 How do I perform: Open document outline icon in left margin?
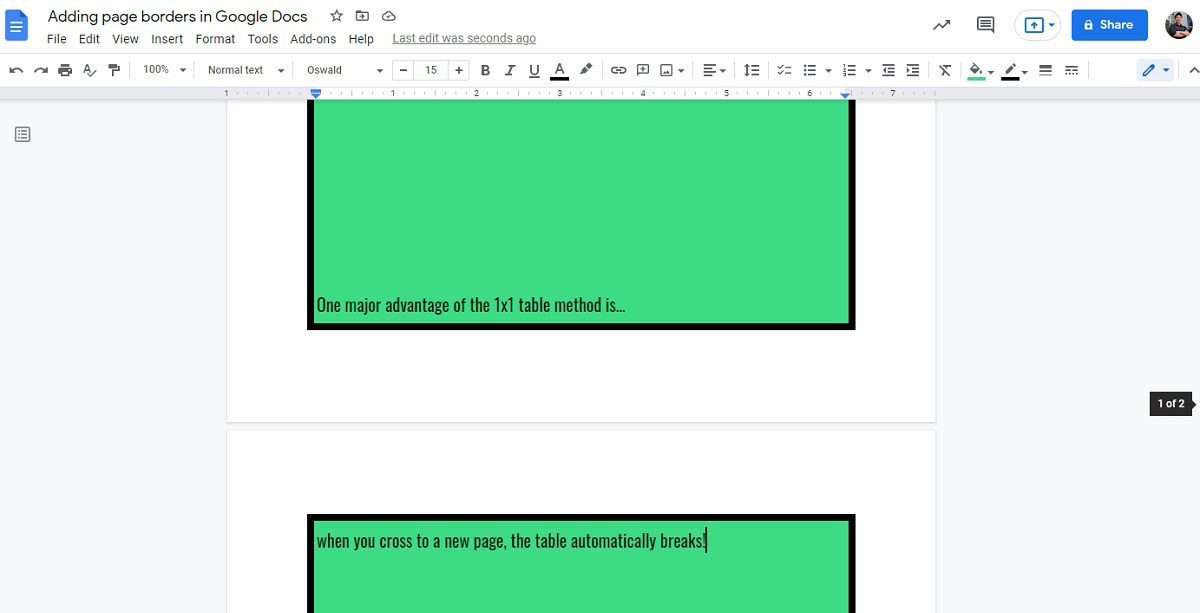pos(23,134)
